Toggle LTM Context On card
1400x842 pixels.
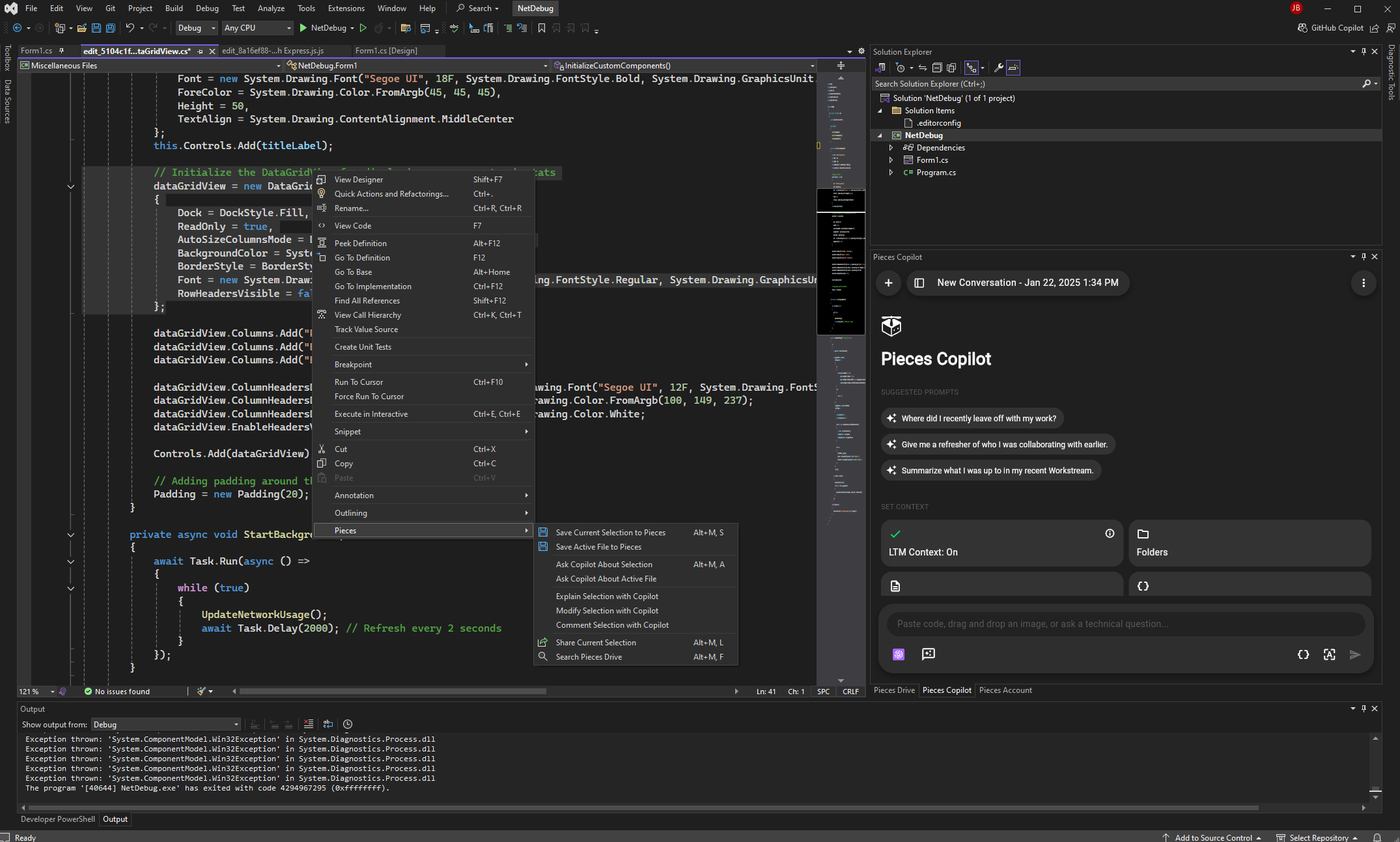pyautogui.click(x=1001, y=543)
